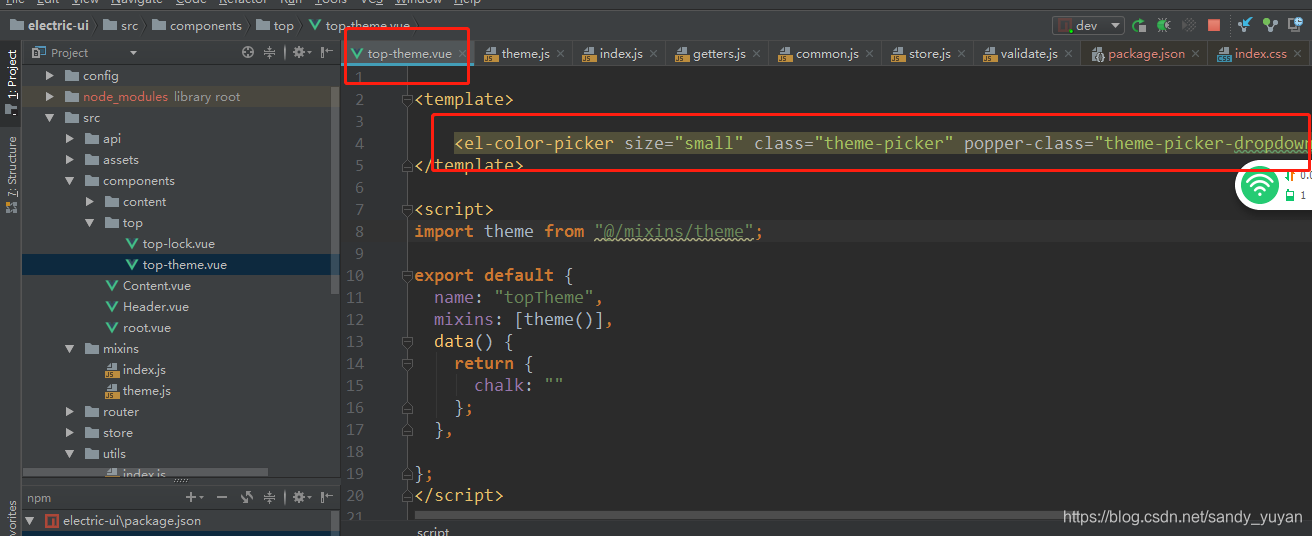
Task: Collapse electric-ui\package.json npm node
Action: [x=29, y=521]
